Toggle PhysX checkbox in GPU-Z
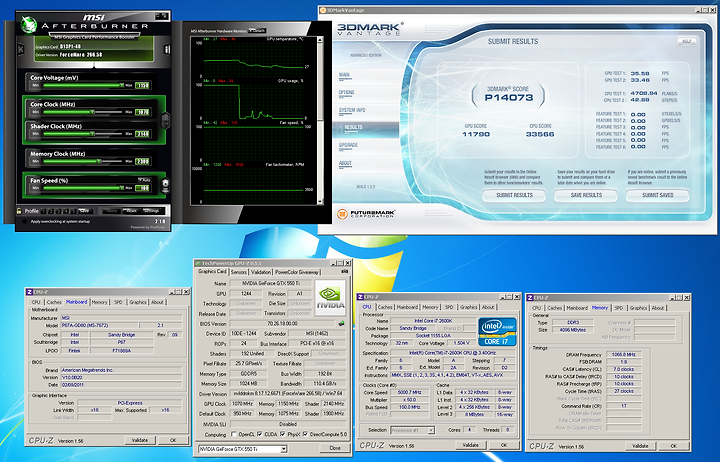Image resolution: width=720 pixels, height=462 pixels. tap(282, 434)
